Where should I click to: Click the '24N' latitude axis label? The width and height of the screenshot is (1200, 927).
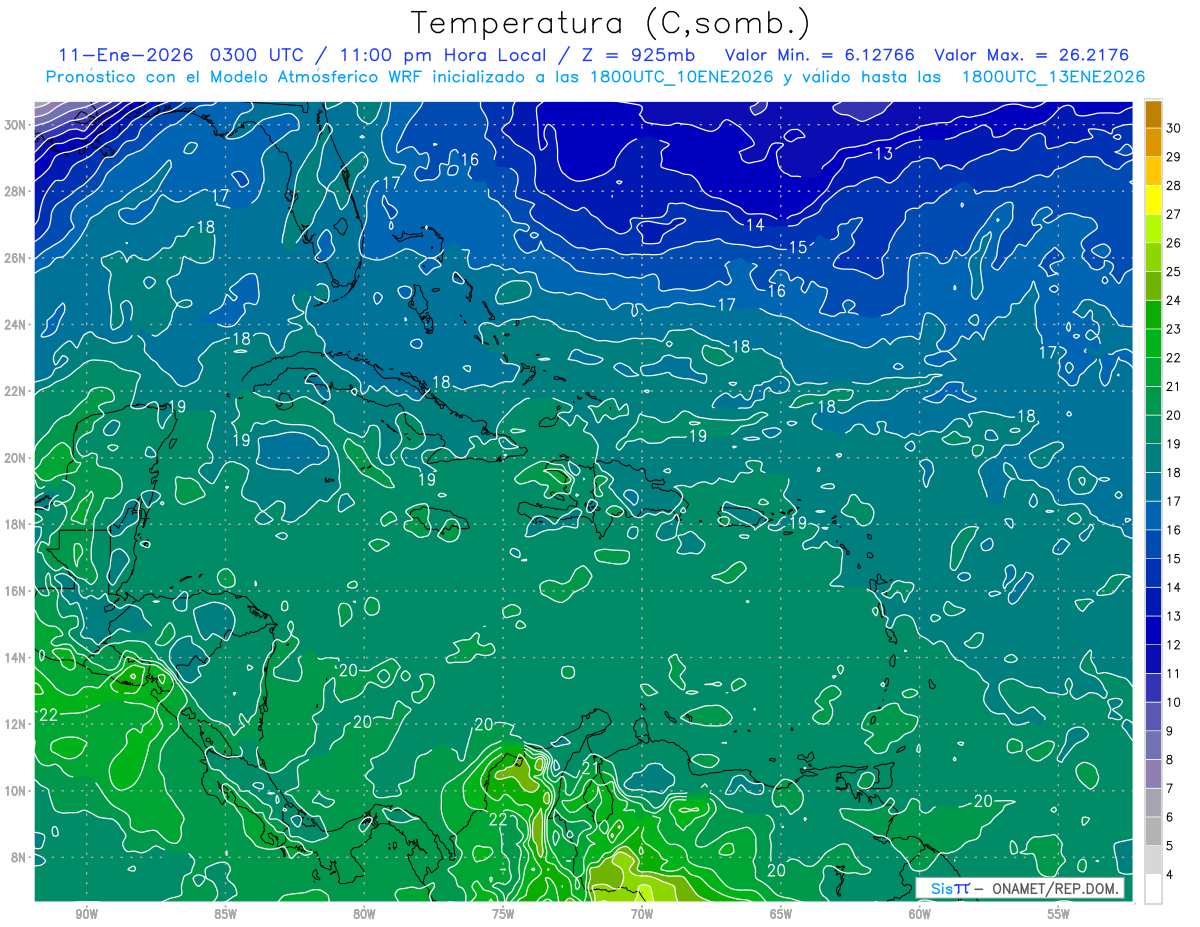pyautogui.click(x=15, y=325)
